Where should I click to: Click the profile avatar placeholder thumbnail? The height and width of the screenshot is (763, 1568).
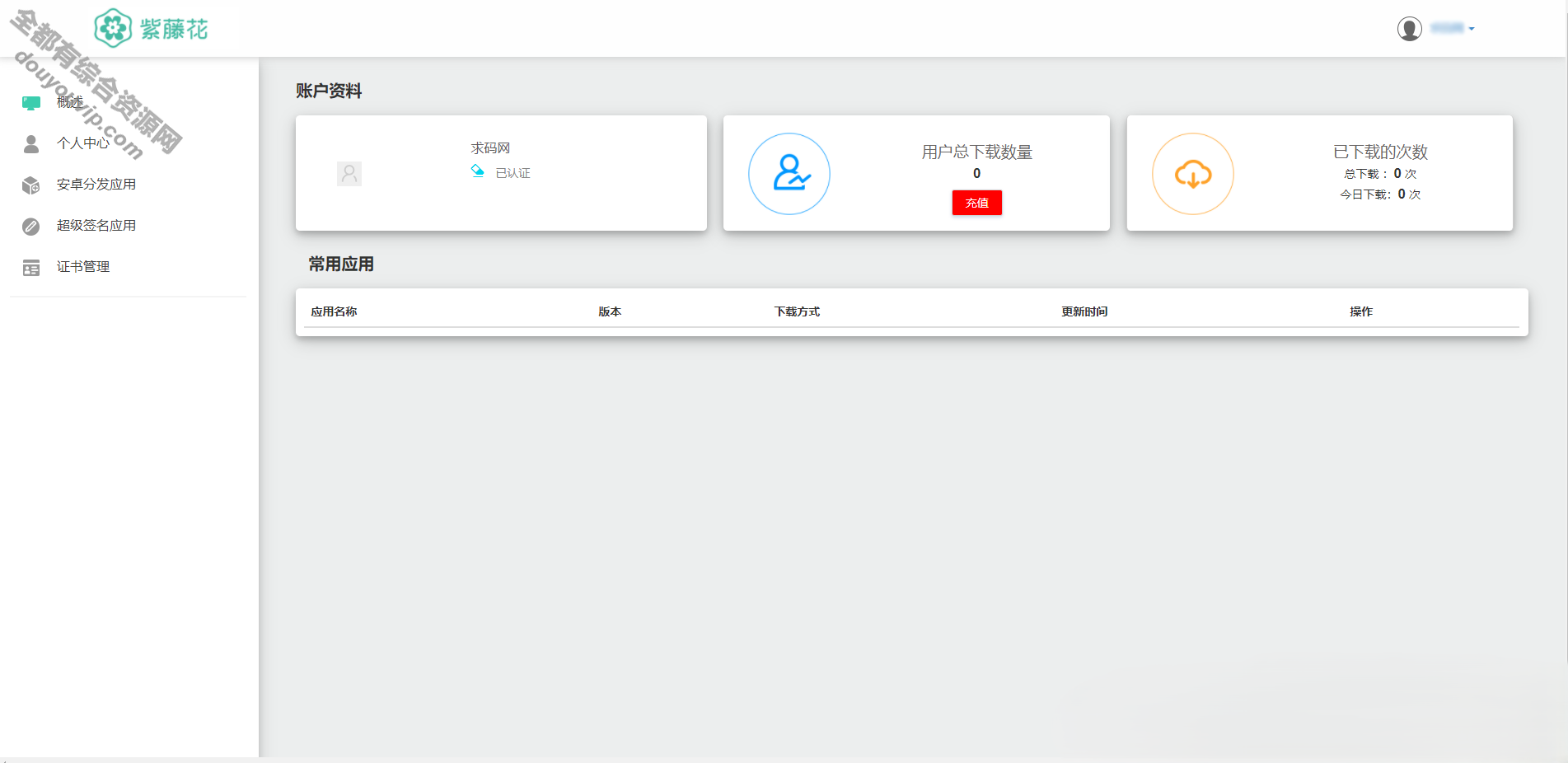pos(349,174)
